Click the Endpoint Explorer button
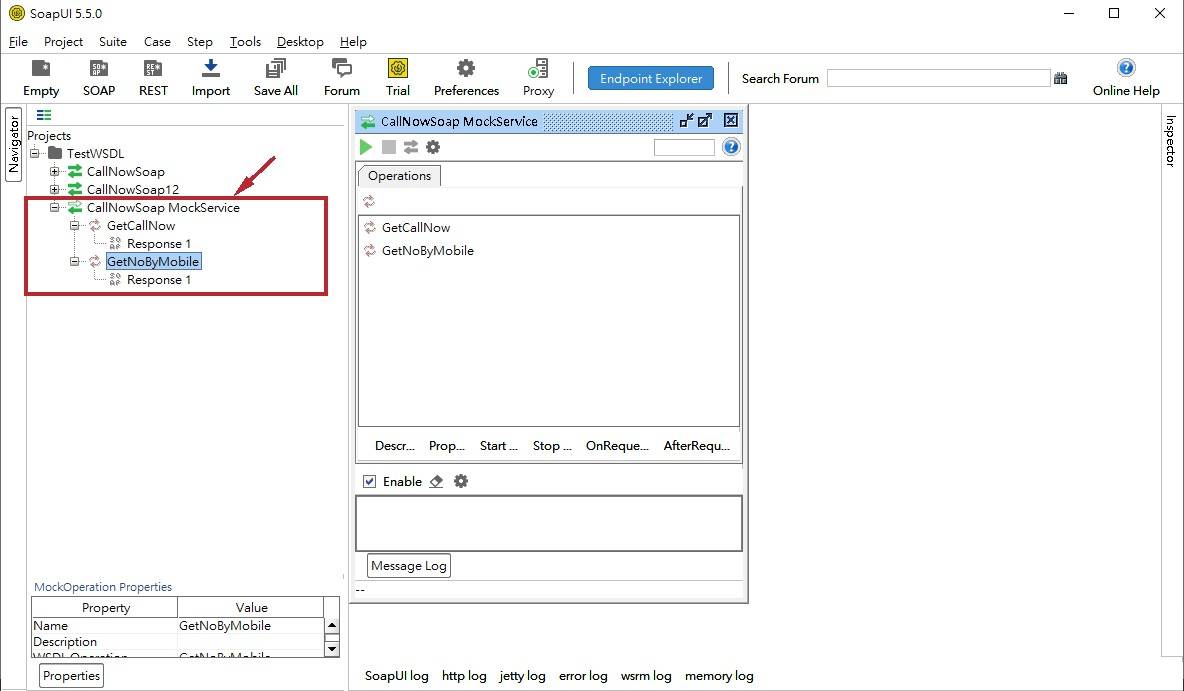Viewport: 1184px width, 691px height. click(651, 79)
